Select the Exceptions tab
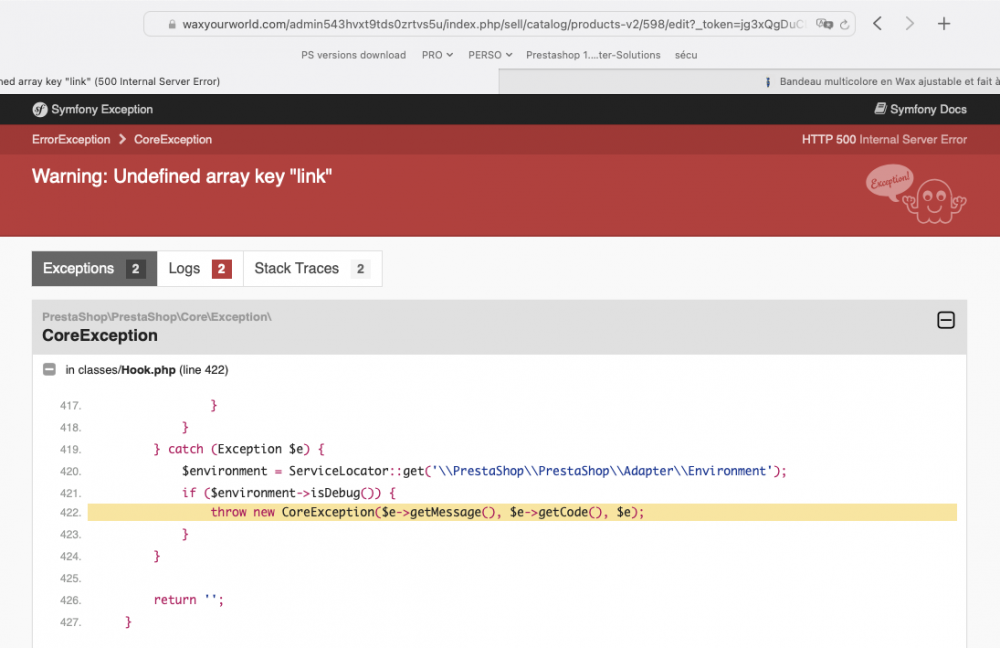Screen dimensions: 1000x648 click(x=94, y=269)
